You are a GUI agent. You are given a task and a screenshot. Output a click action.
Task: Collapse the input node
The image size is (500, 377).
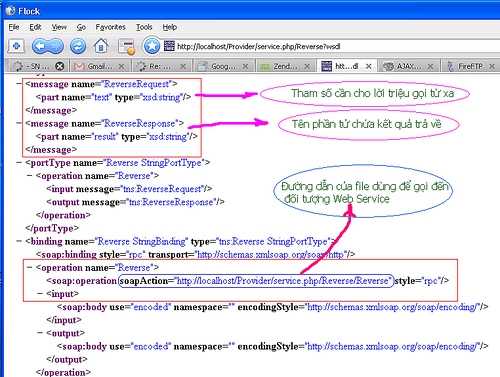click(x=40, y=294)
